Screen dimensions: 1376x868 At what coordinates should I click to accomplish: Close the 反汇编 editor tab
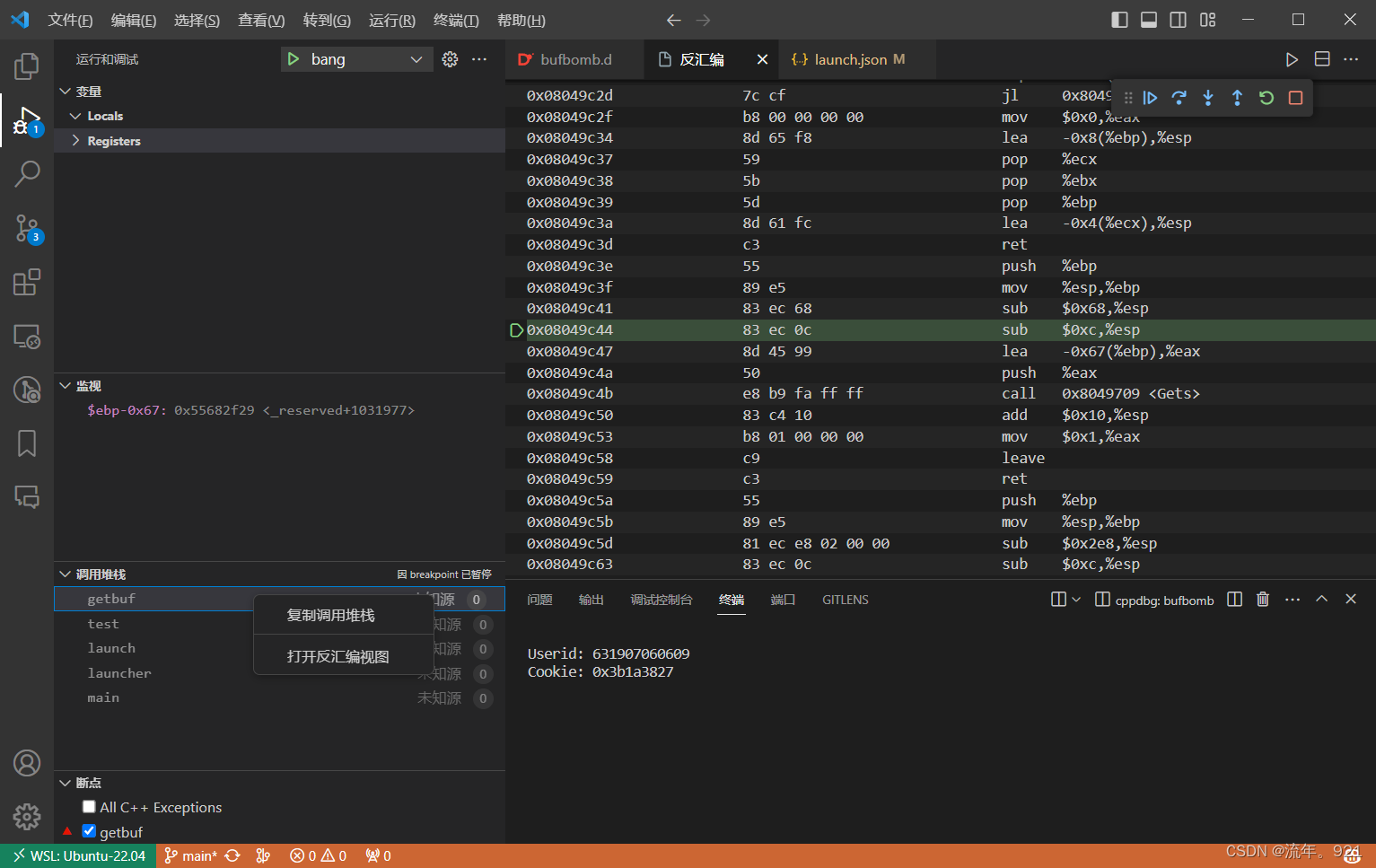(762, 59)
